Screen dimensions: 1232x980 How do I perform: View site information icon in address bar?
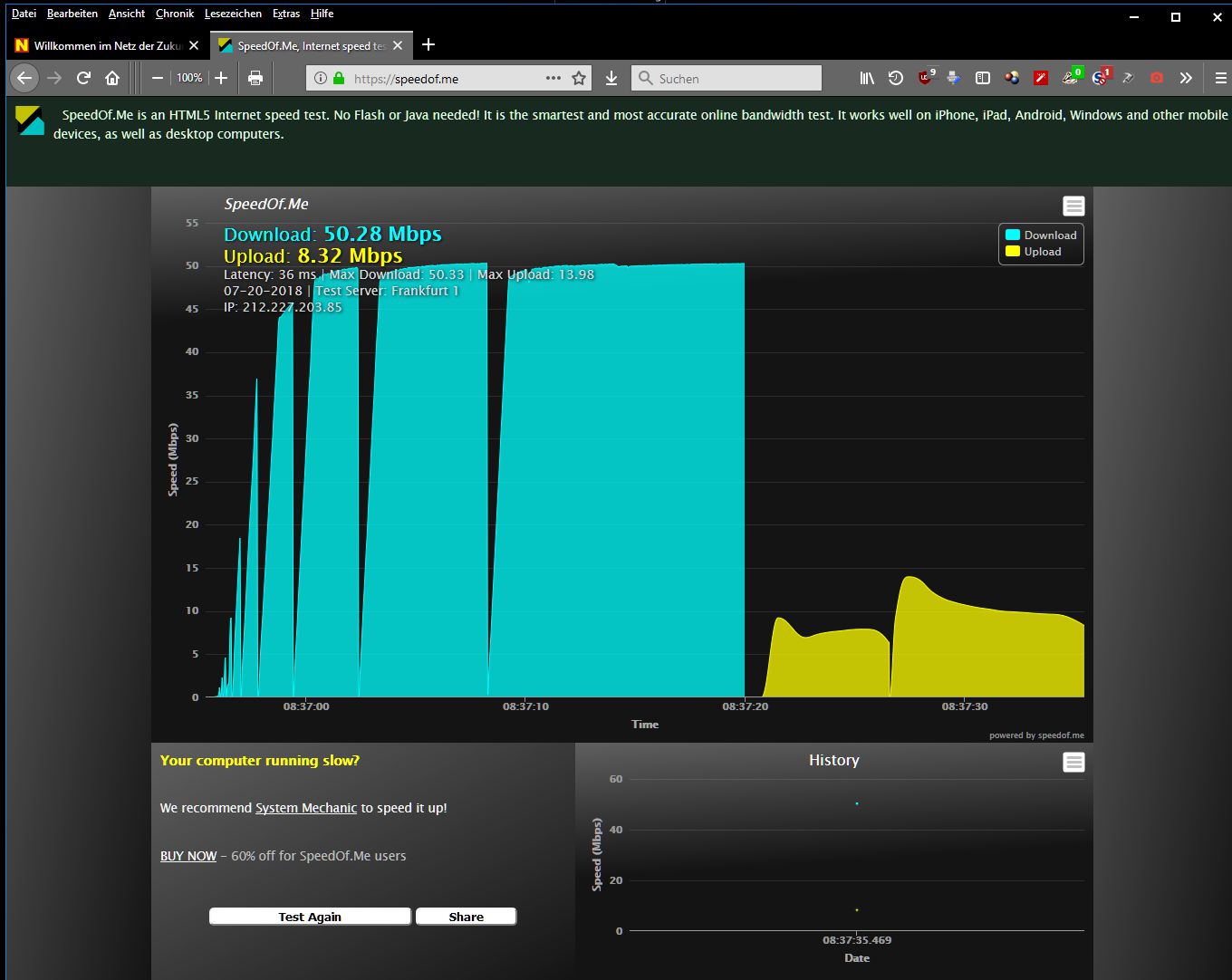coord(320,79)
